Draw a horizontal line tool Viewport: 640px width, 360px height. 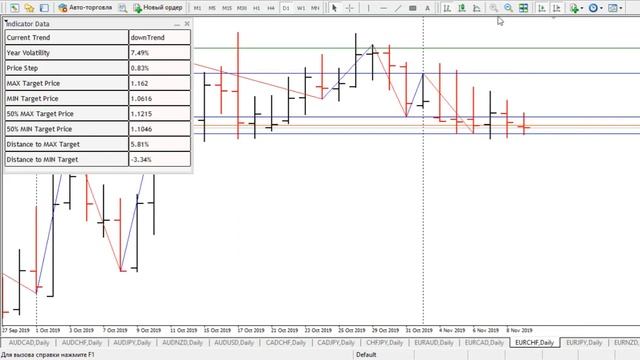pos(383,8)
